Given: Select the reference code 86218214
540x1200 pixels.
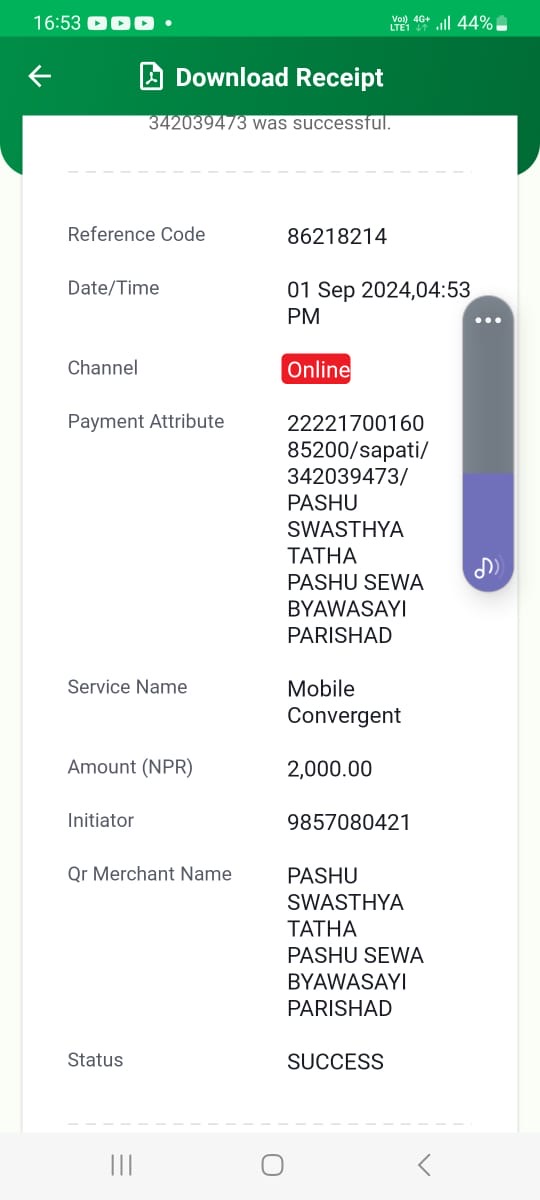Looking at the screenshot, I should [337, 237].
